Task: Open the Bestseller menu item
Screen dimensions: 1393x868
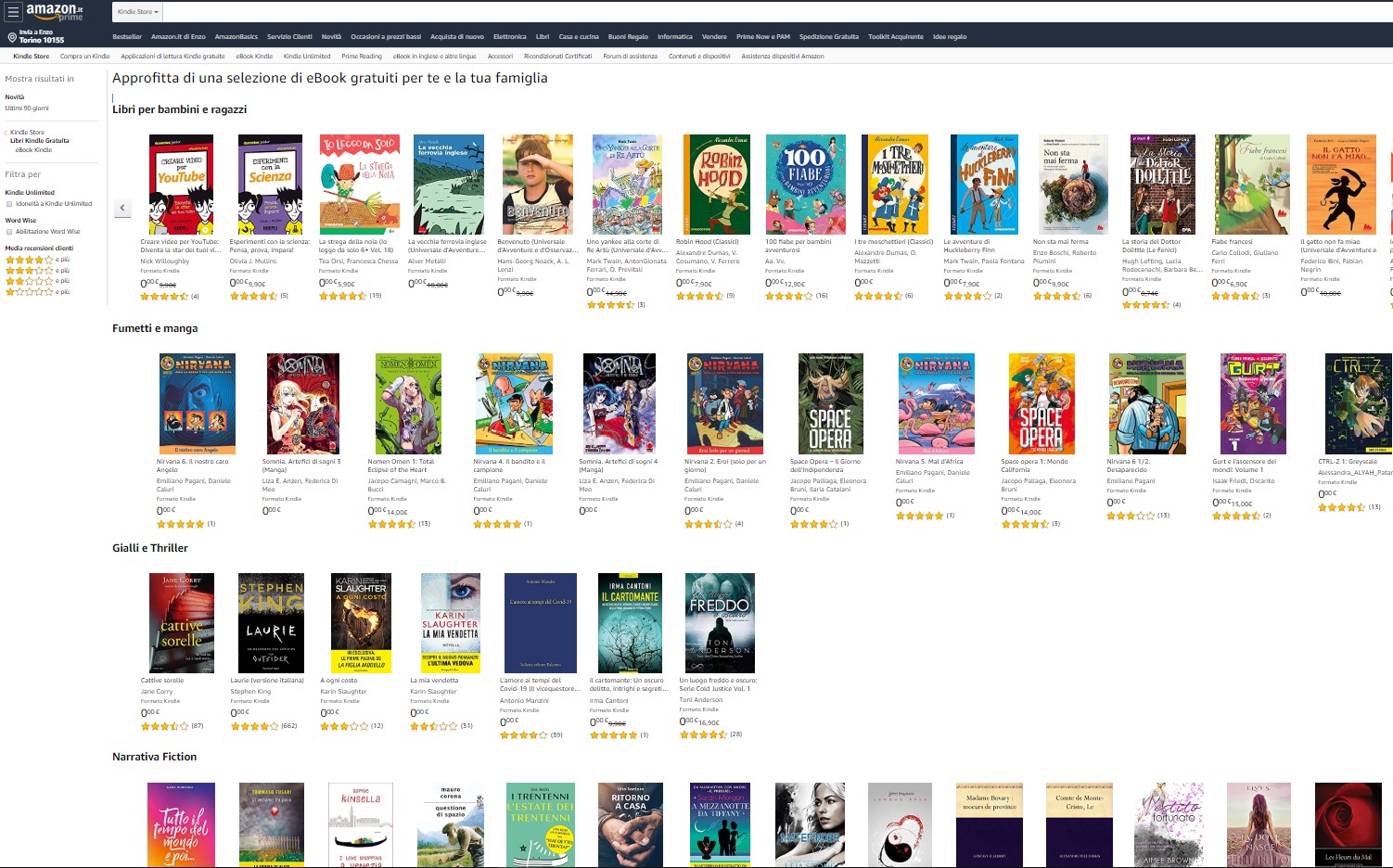Action: (x=127, y=37)
